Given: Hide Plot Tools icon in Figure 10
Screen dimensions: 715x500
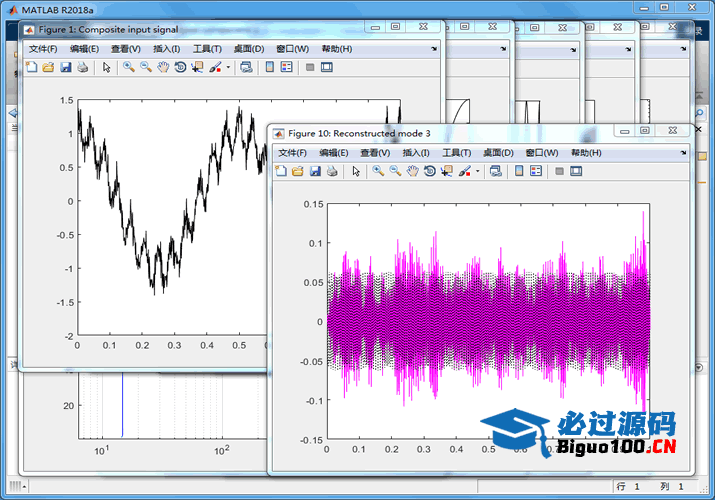Looking at the screenshot, I should 560,171.
